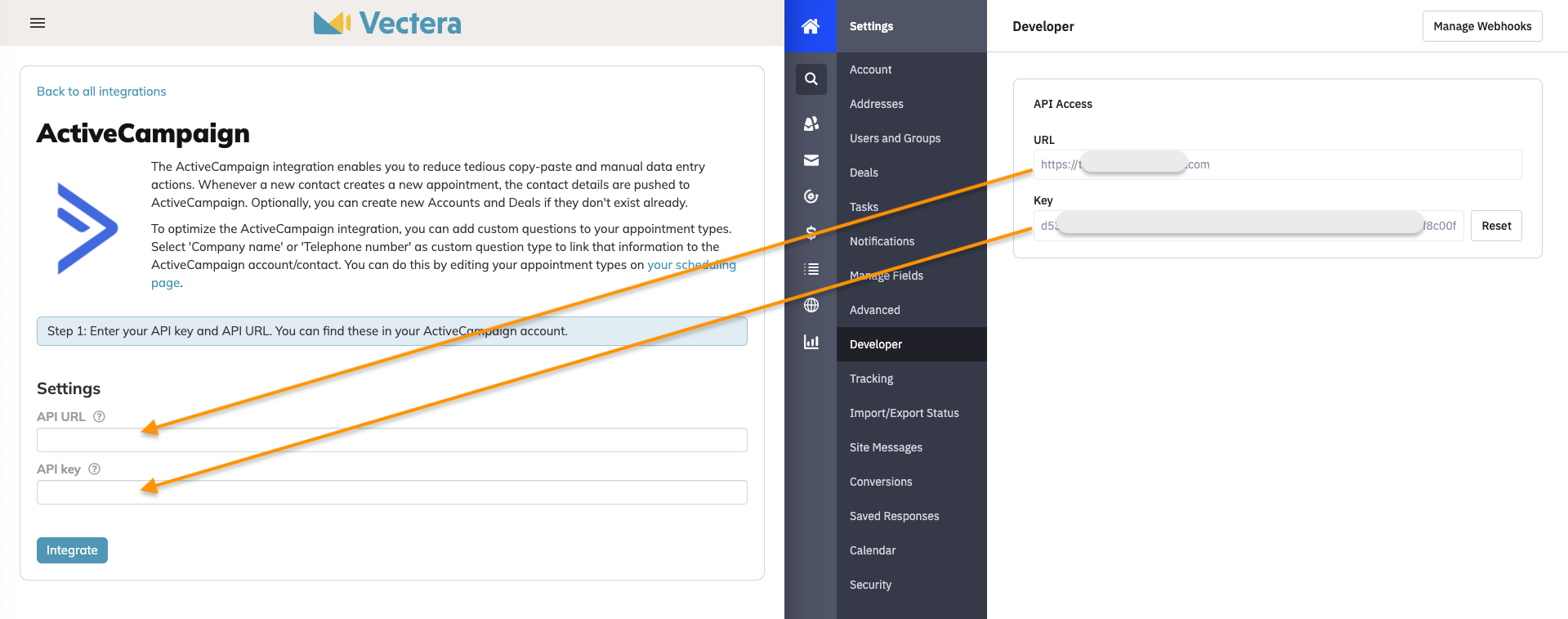Click the ActiveCampaign chevron logo
The height and width of the screenshot is (619, 1568).
click(x=87, y=228)
